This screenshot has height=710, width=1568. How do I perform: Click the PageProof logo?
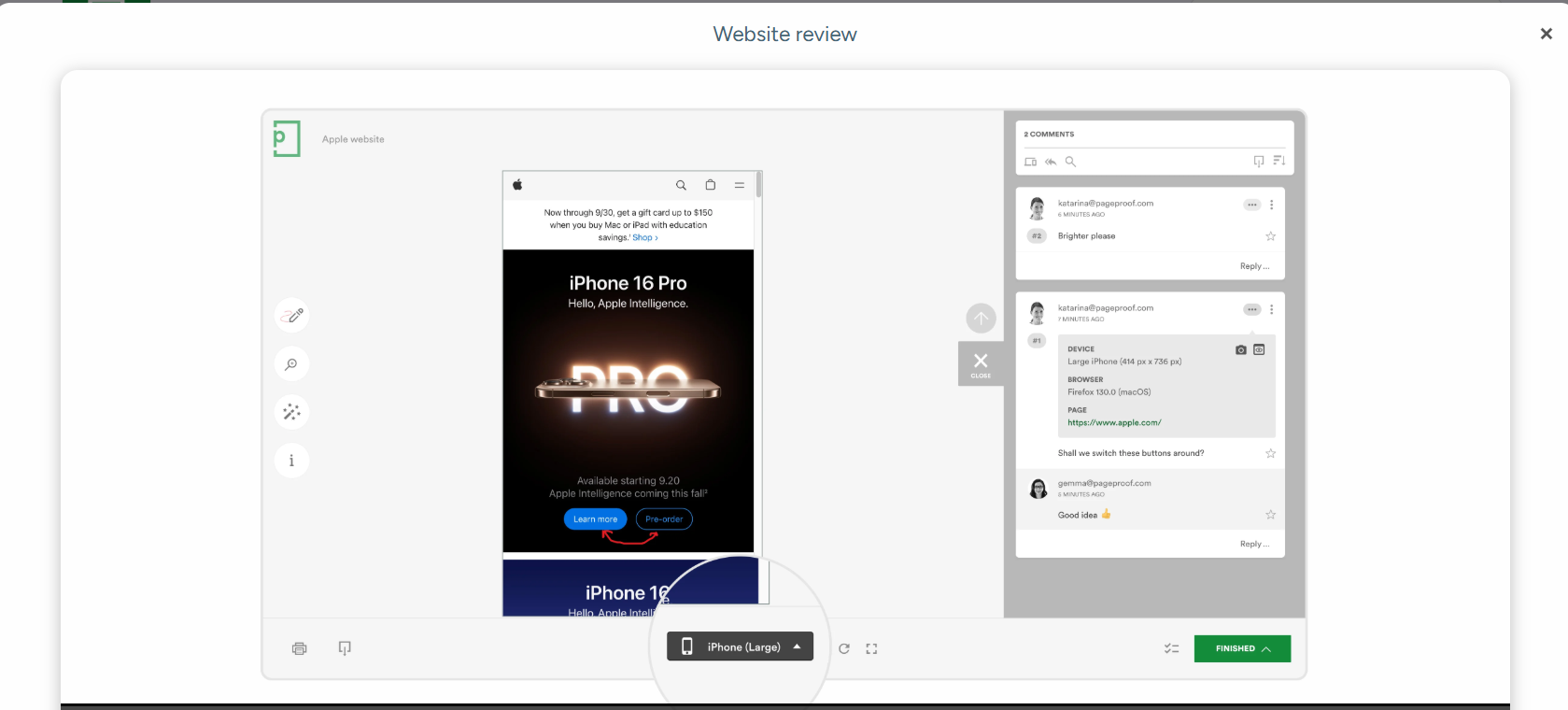tap(287, 138)
